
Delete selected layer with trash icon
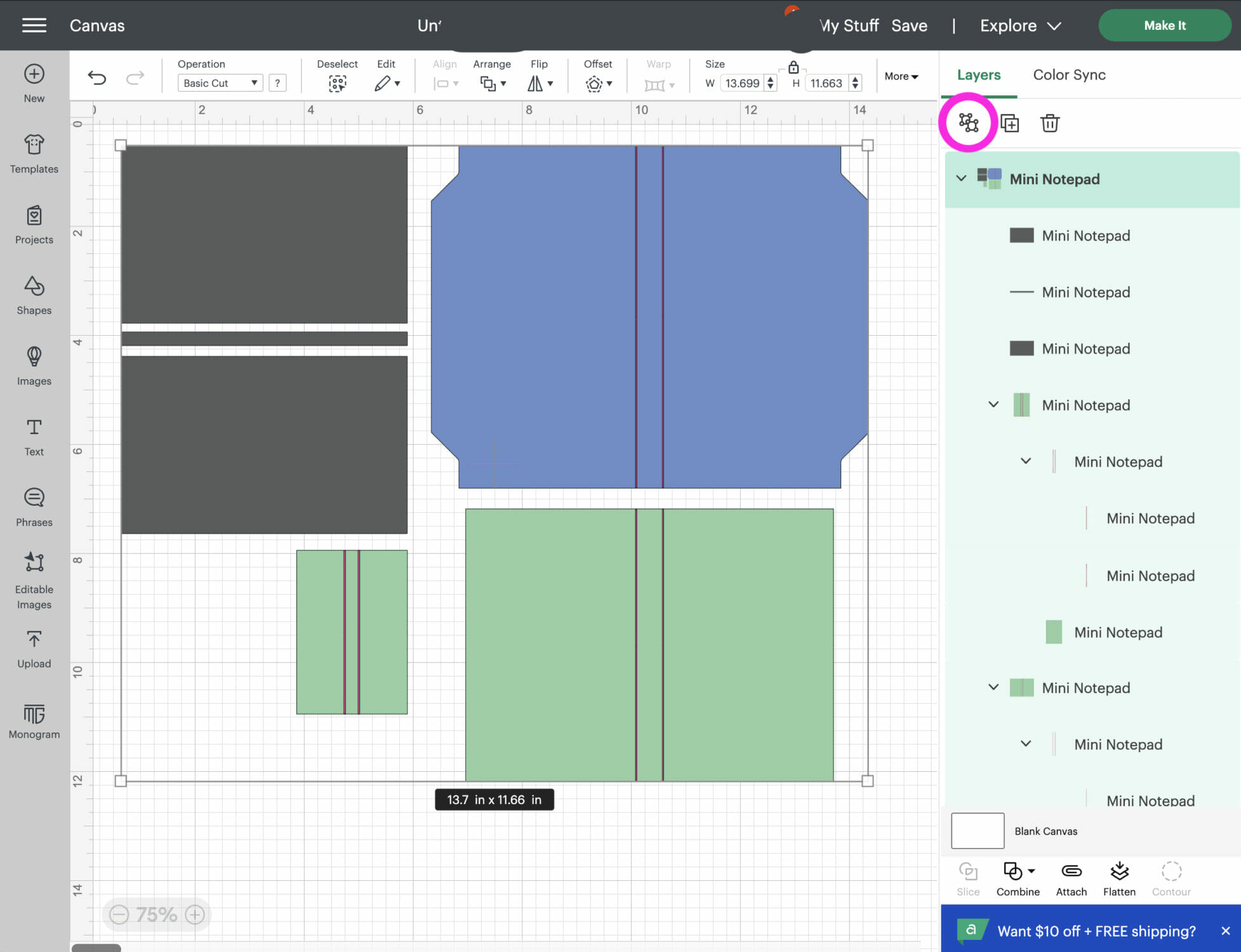[x=1049, y=123]
